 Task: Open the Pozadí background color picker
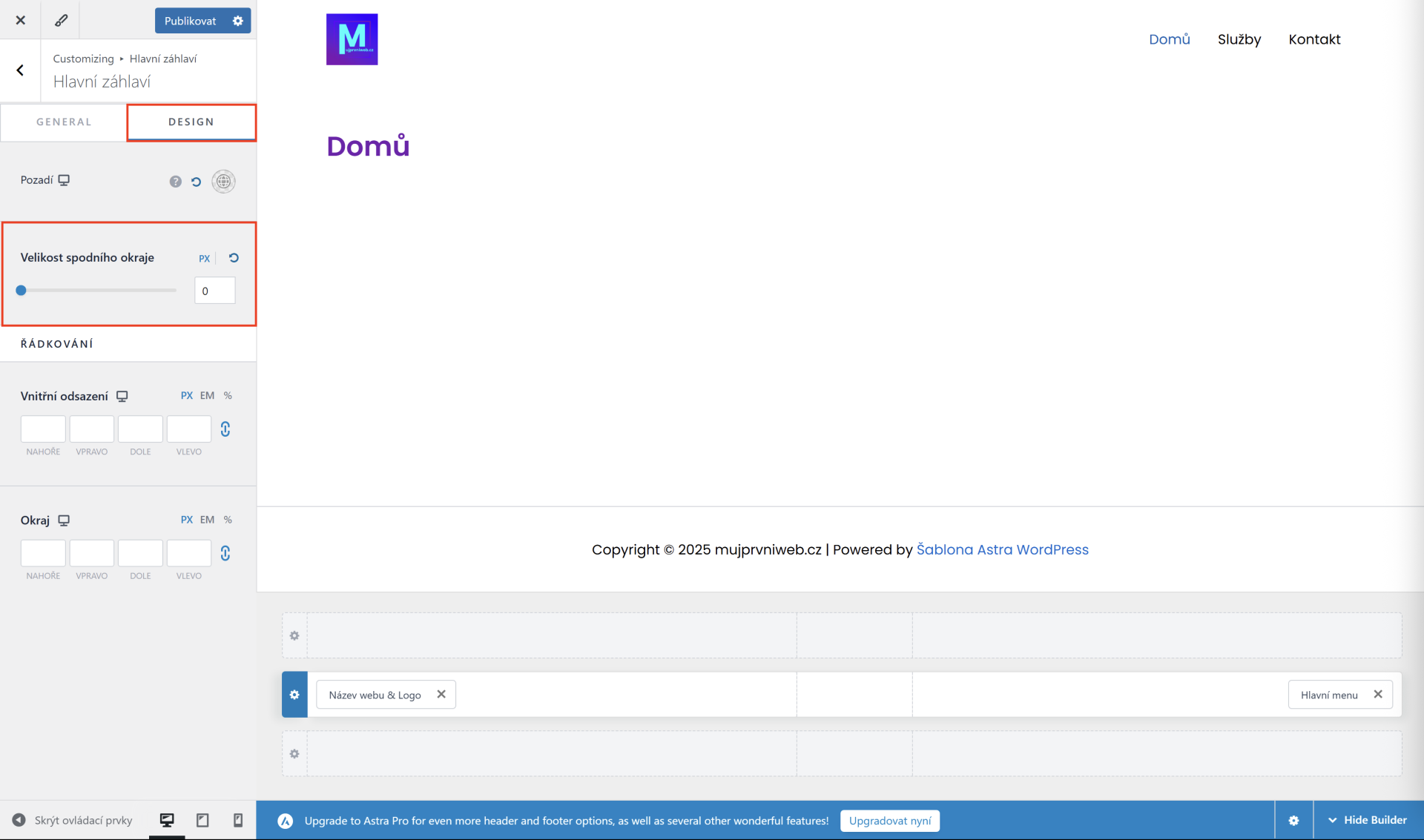[223, 182]
